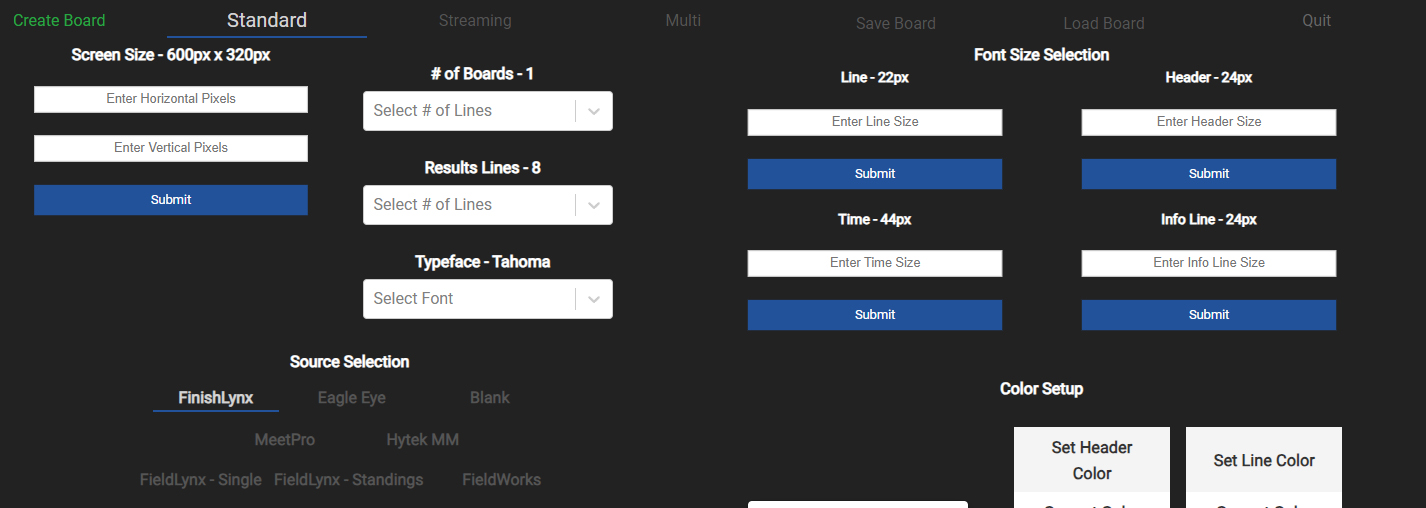Click the Set Line Color button
Image resolution: width=1426 pixels, height=508 pixels.
pos(1264,460)
